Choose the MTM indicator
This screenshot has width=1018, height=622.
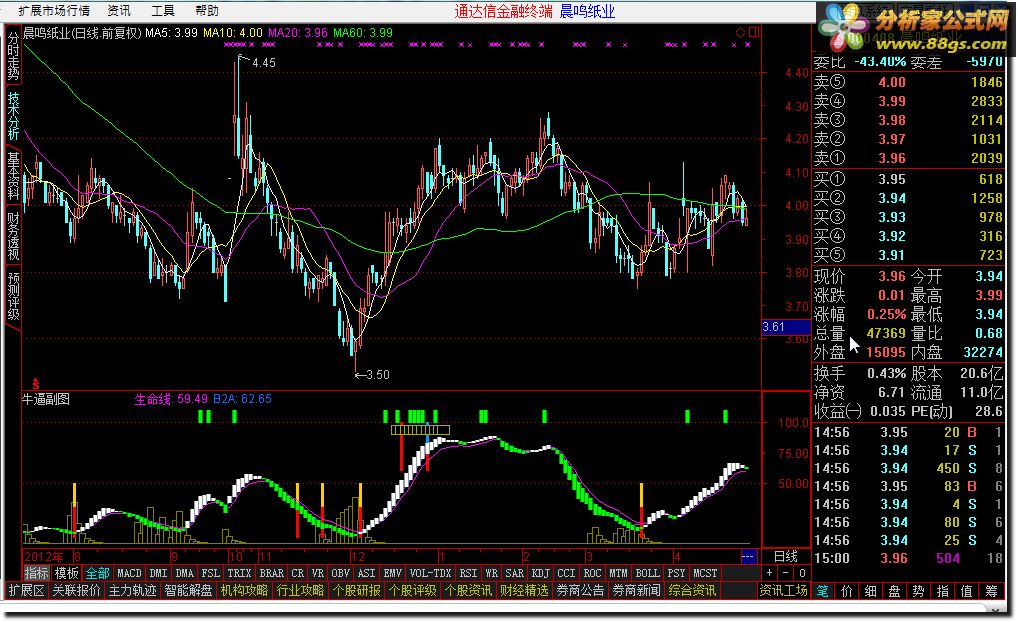click(618, 573)
